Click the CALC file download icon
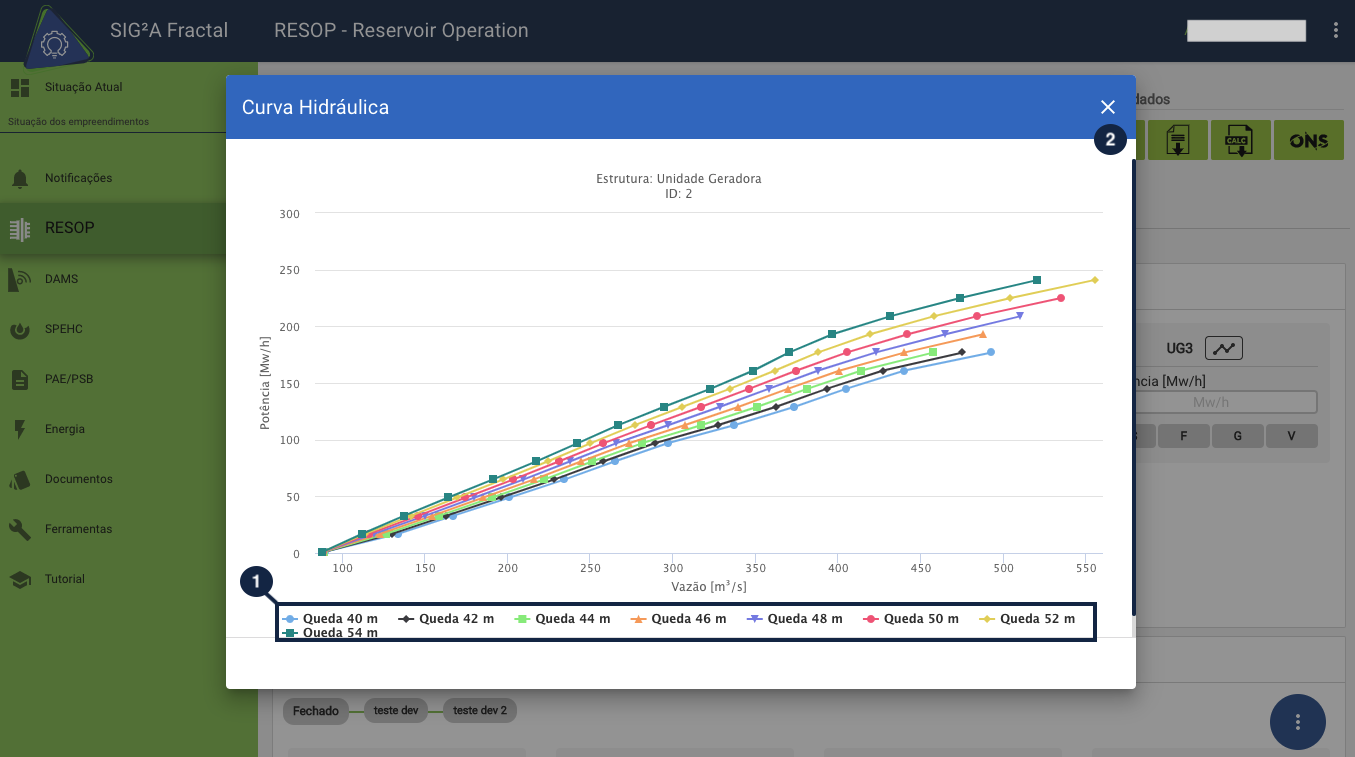 click(x=1240, y=141)
